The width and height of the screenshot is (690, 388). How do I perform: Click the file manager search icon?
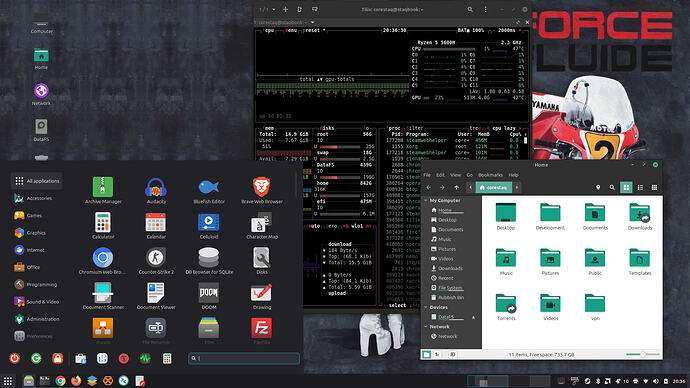click(x=612, y=187)
